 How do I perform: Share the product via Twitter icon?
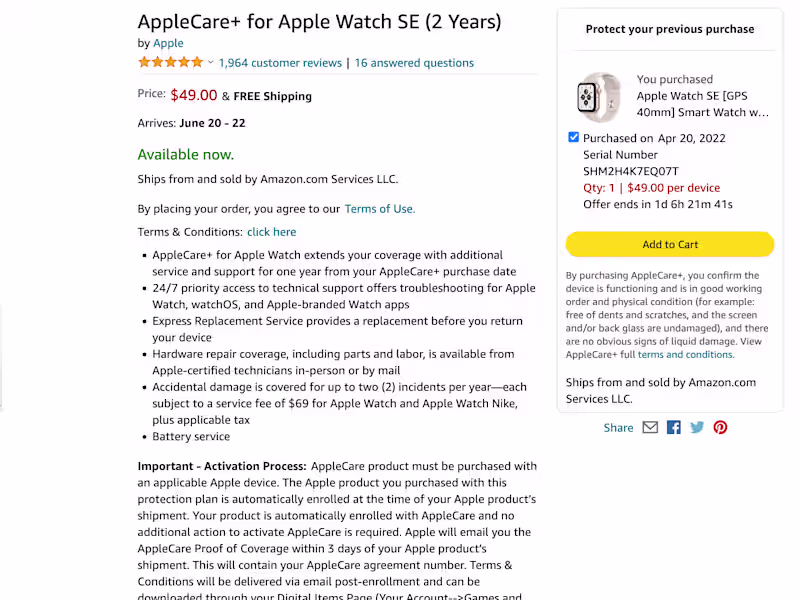pyautogui.click(x=697, y=427)
